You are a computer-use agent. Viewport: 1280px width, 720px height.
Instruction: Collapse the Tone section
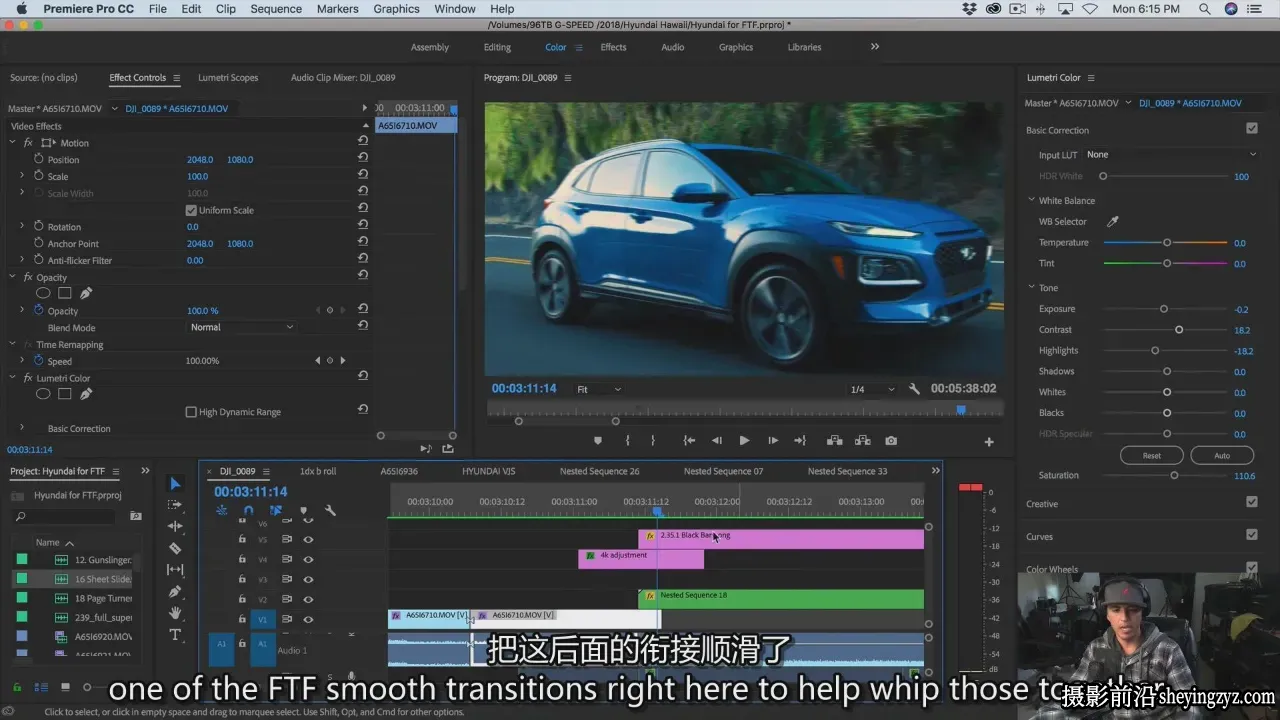[x=1031, y=288]
